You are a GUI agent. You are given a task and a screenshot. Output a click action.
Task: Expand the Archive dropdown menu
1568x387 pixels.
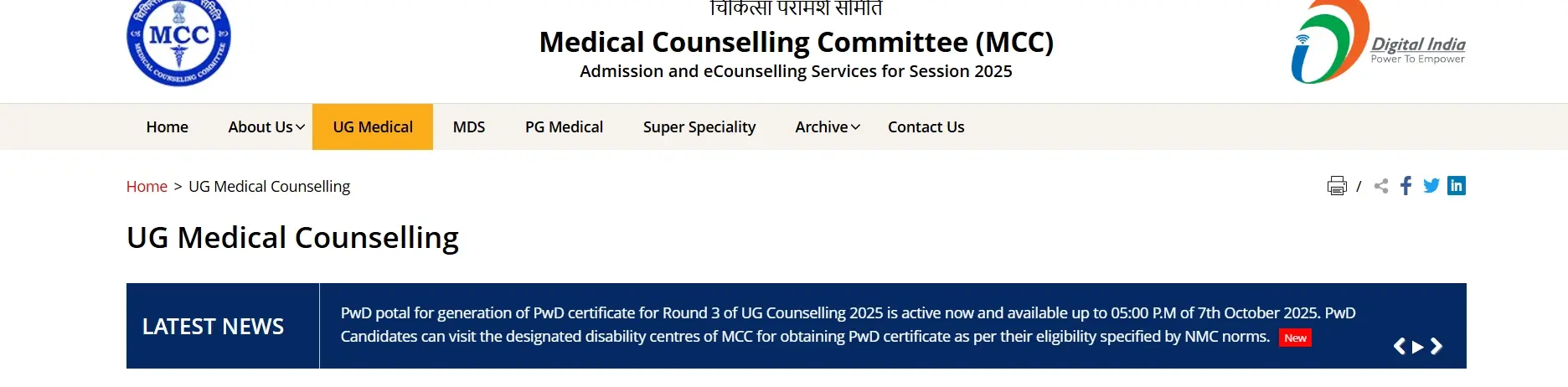(827, 127)
